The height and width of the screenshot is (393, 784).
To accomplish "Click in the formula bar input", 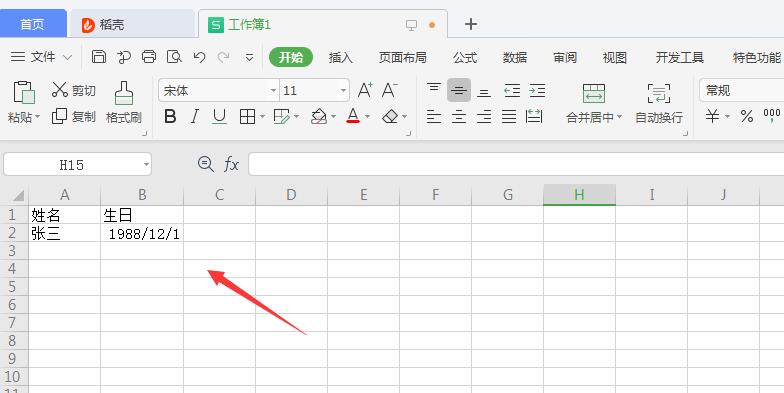I will point(516,164).
